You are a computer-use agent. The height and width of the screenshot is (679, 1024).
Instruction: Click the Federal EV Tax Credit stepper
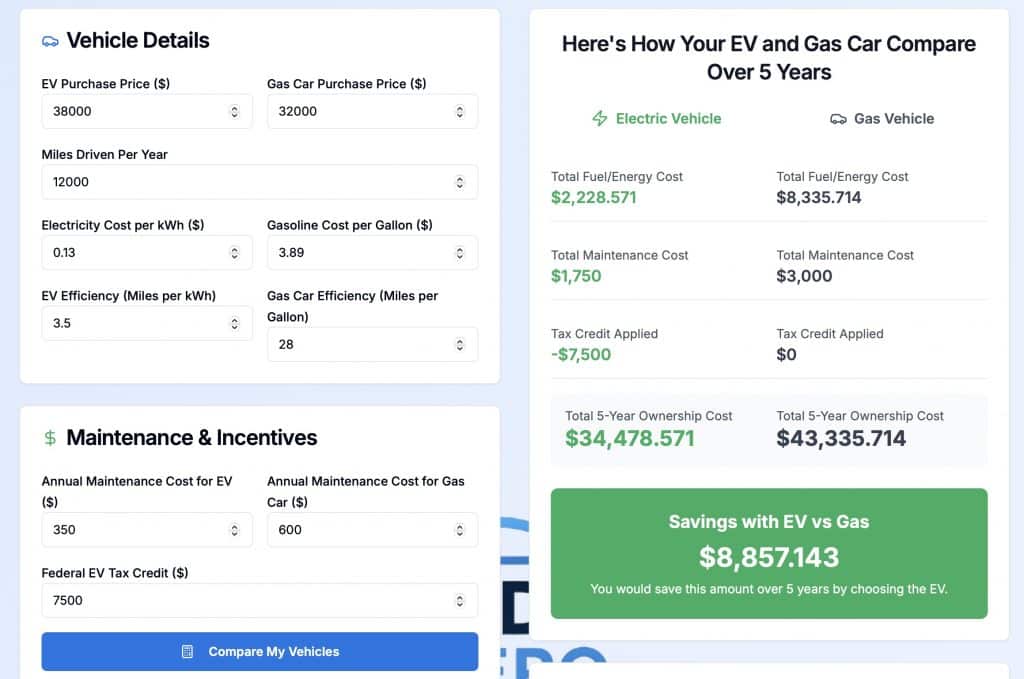point(460,601)
